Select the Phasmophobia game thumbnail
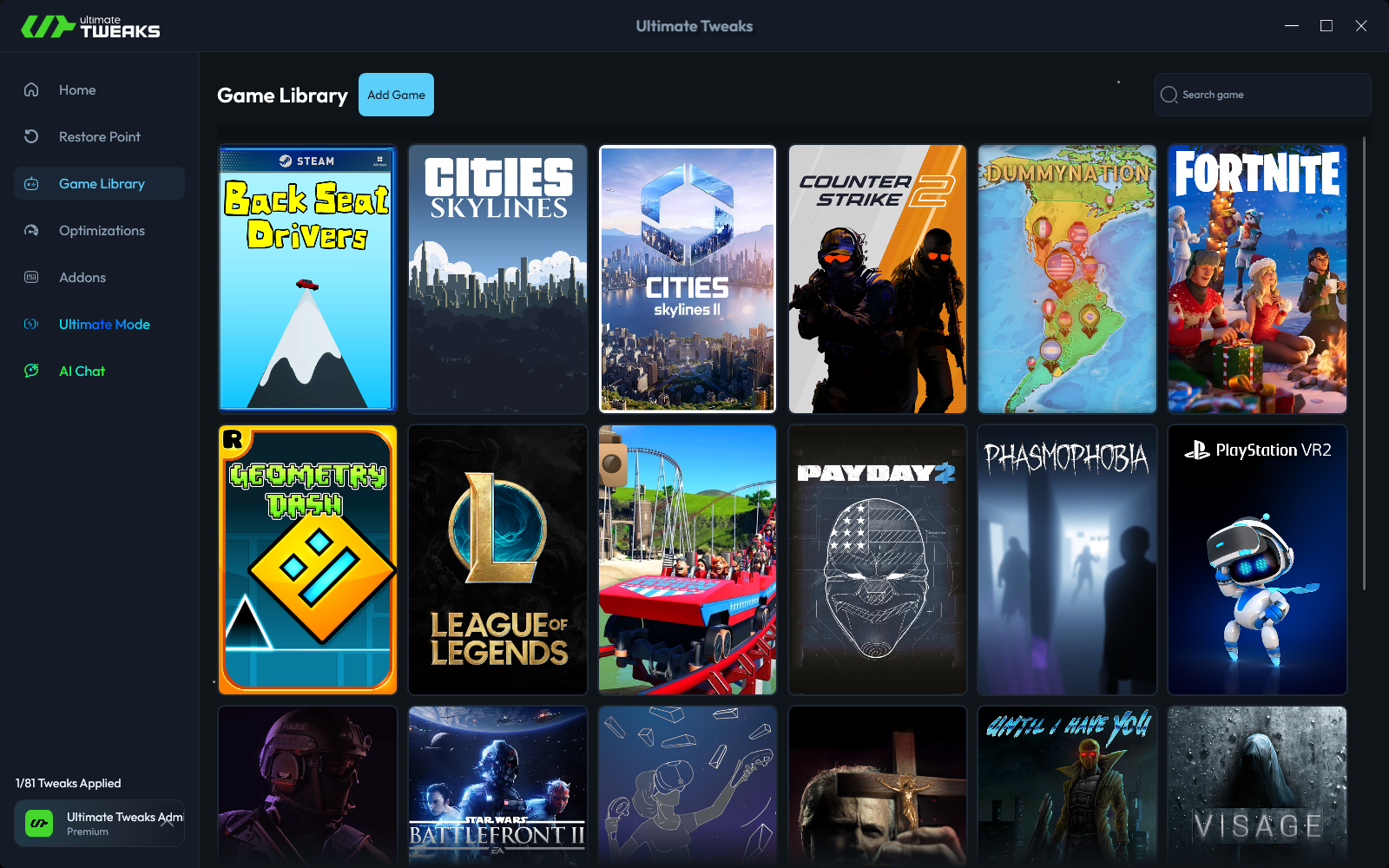1389x868 pixels. pos(1067,560)
